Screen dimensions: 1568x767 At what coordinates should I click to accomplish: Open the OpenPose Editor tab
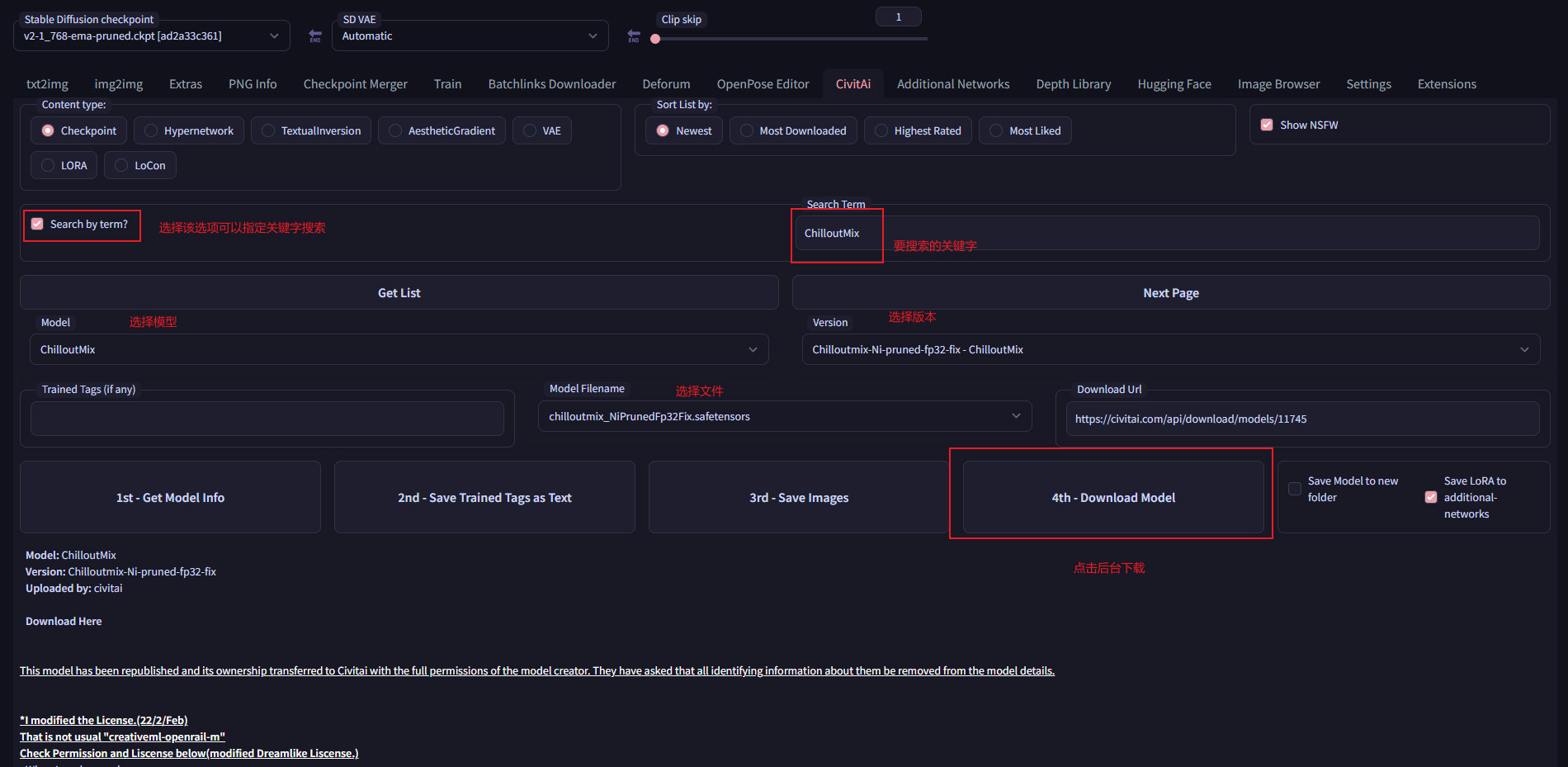tap(763, 84)
